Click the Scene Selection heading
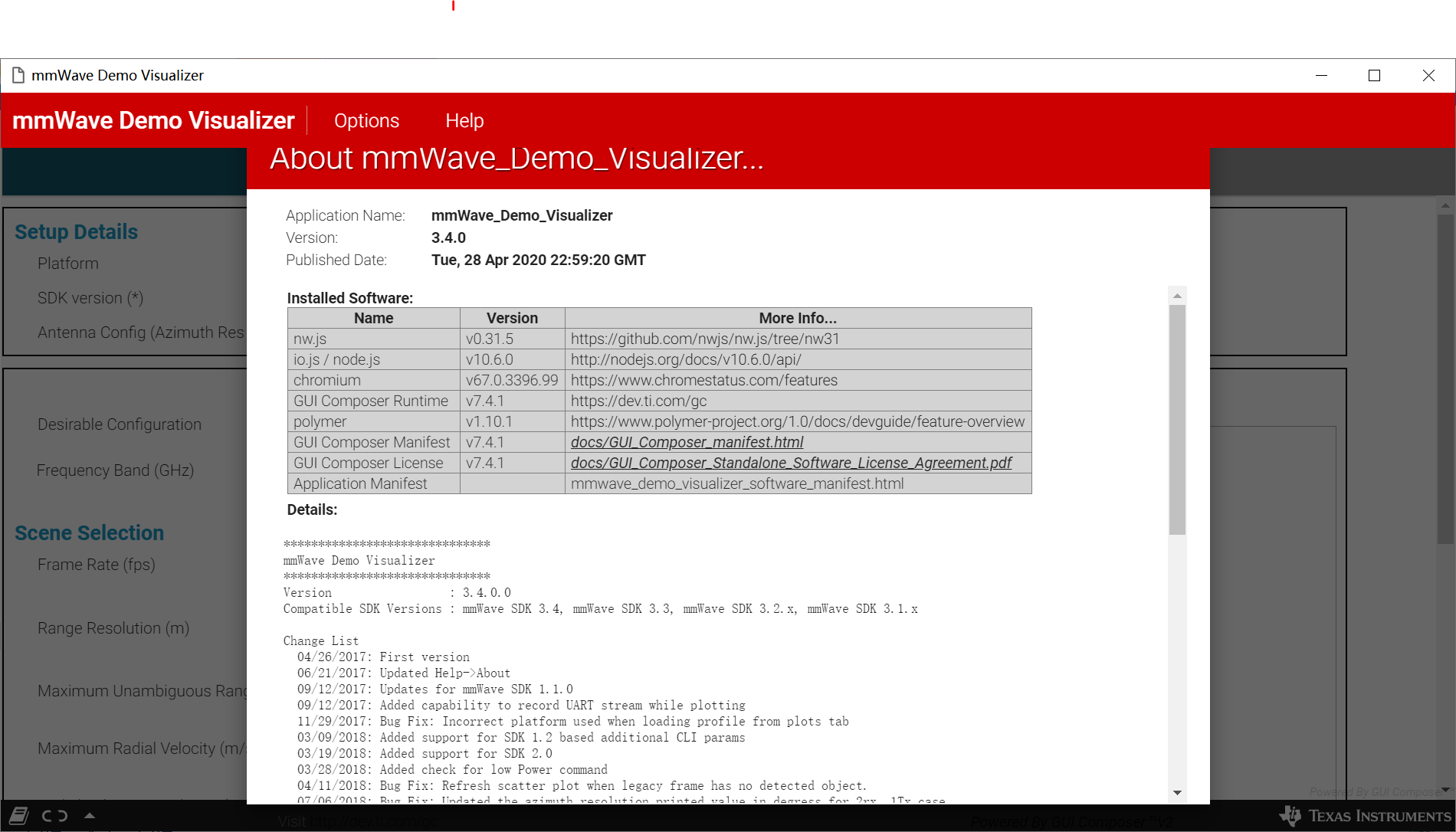This screenshot has width=1456, height=832. coord(89,532)
